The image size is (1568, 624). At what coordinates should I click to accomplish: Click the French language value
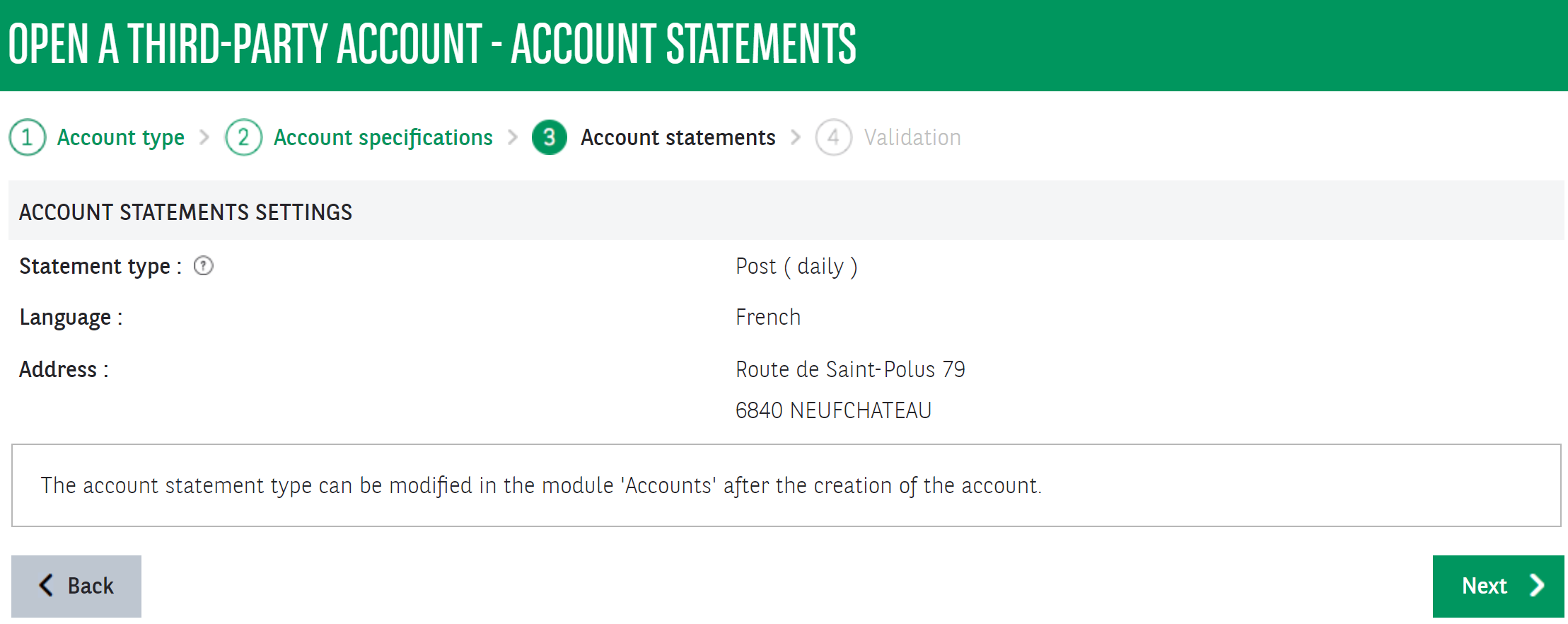pyautogui.click(x=768, y=318)
